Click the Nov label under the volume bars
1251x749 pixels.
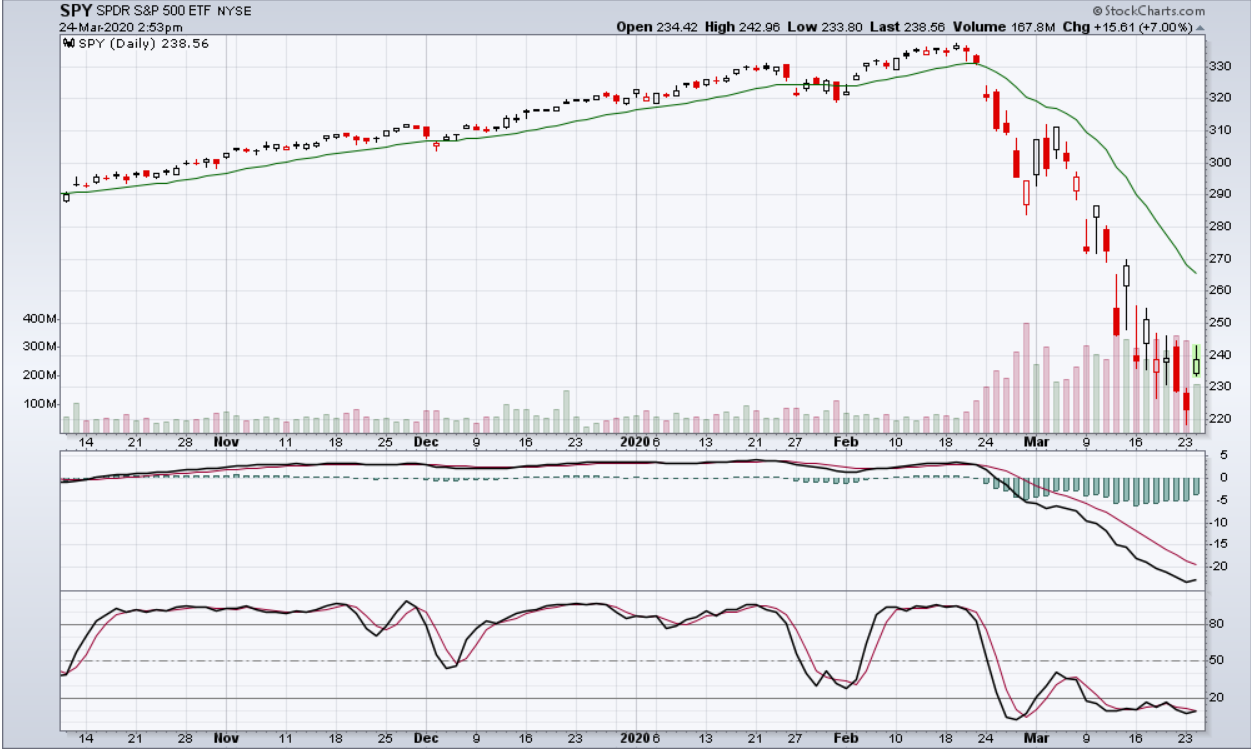[x=228, y=441]
